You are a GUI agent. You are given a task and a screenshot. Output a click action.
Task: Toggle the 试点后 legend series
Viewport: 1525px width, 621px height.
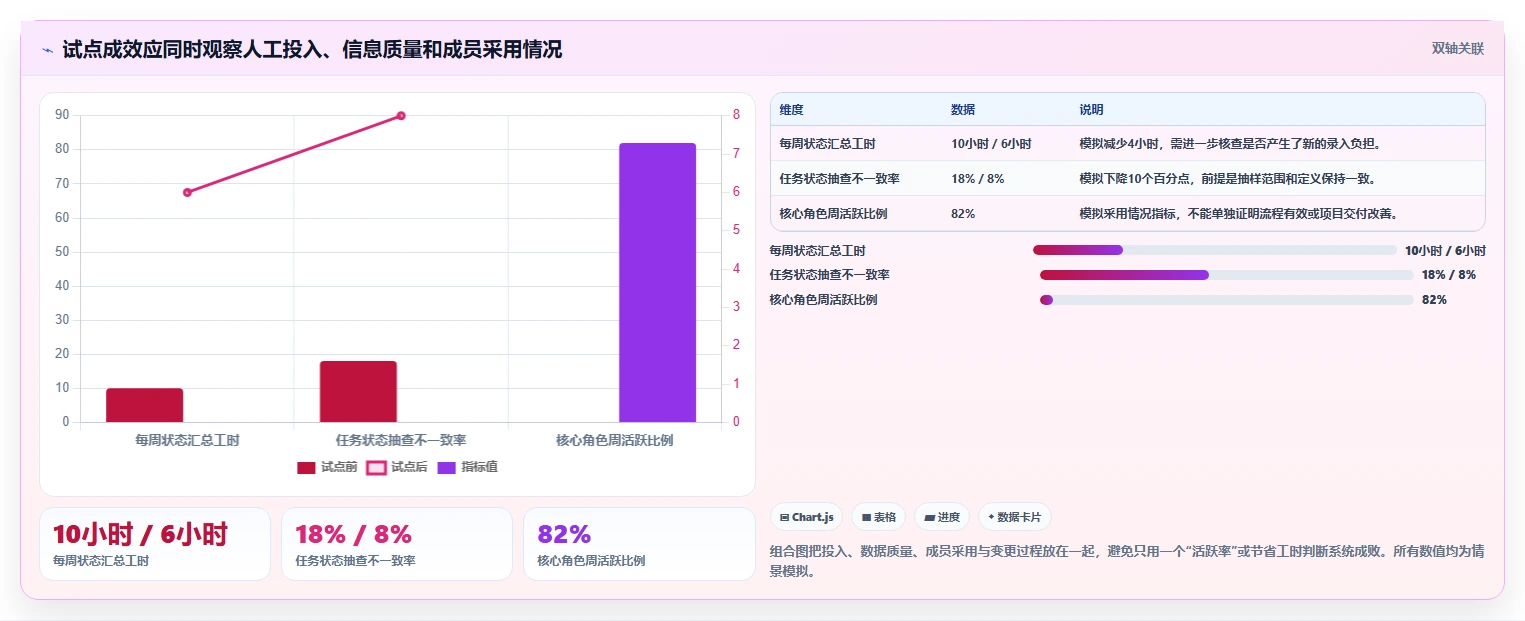pos(397,467)
